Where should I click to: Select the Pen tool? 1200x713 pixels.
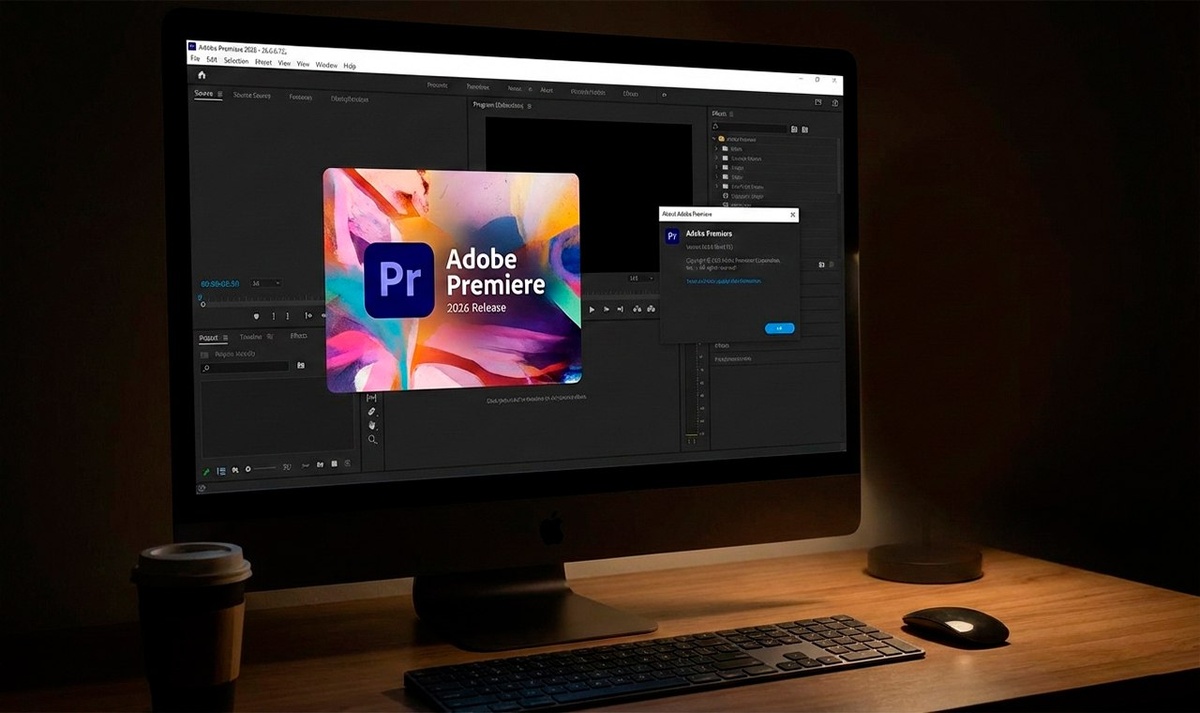(372, 411)
